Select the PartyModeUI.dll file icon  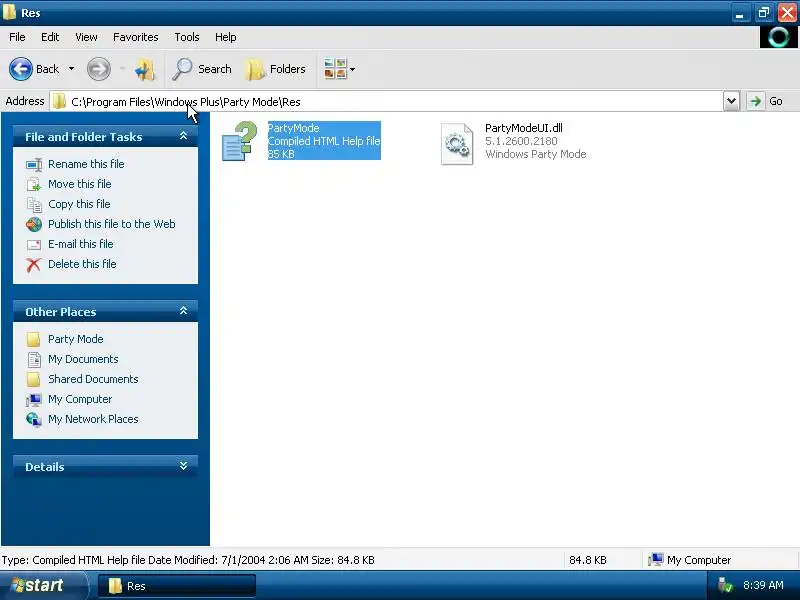pos(457,144)
